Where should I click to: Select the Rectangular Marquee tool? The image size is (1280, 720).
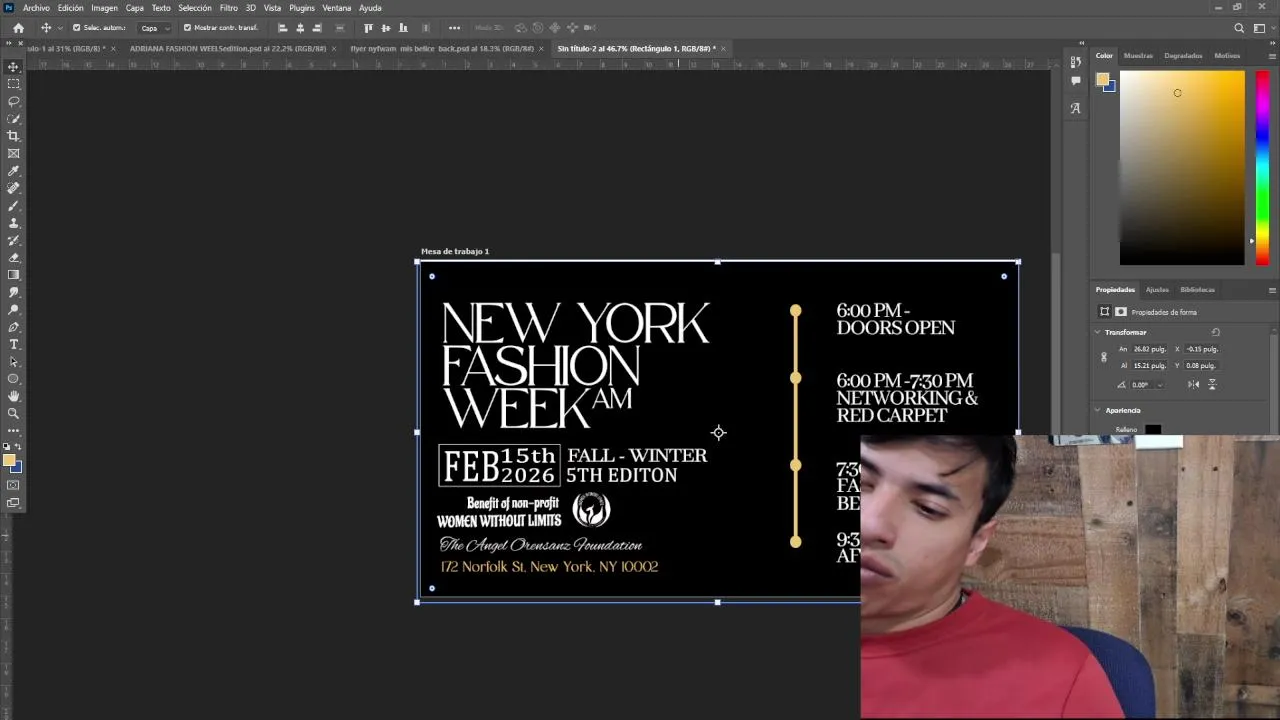coord(13,84)
